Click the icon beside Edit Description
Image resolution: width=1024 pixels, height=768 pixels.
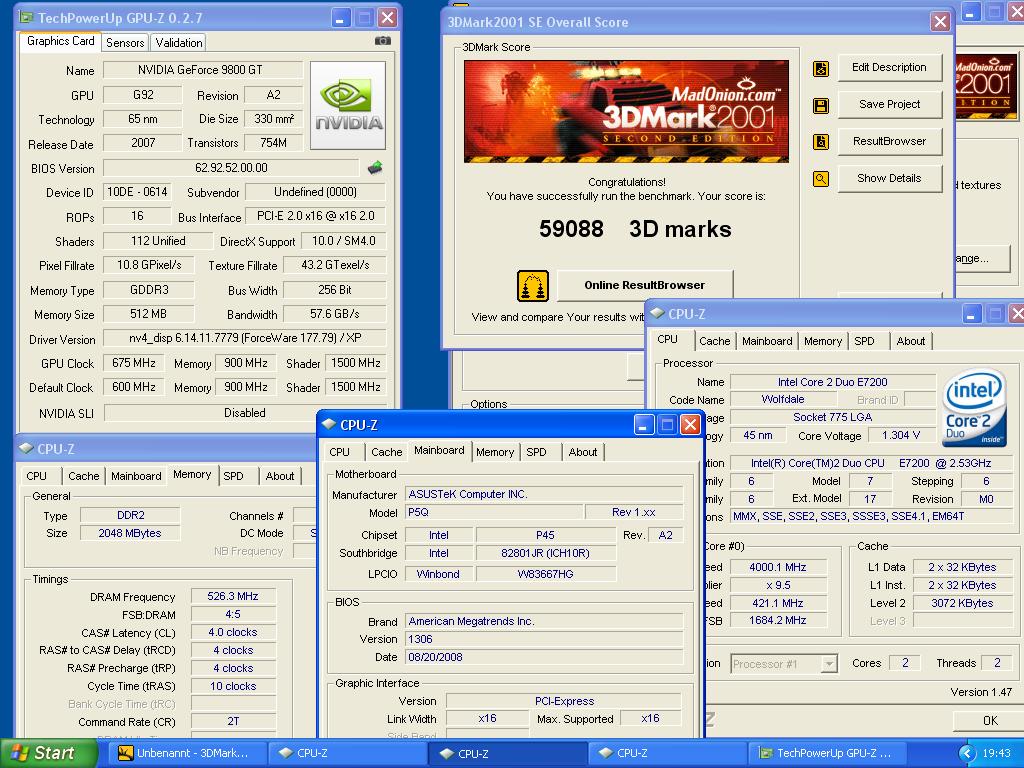tap(821, 68)
